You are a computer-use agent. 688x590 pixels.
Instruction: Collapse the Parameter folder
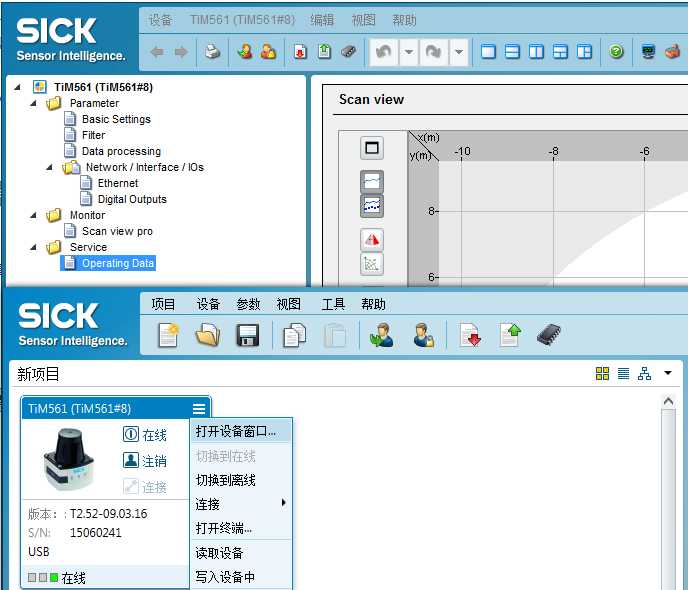click(x=33, y=104)
